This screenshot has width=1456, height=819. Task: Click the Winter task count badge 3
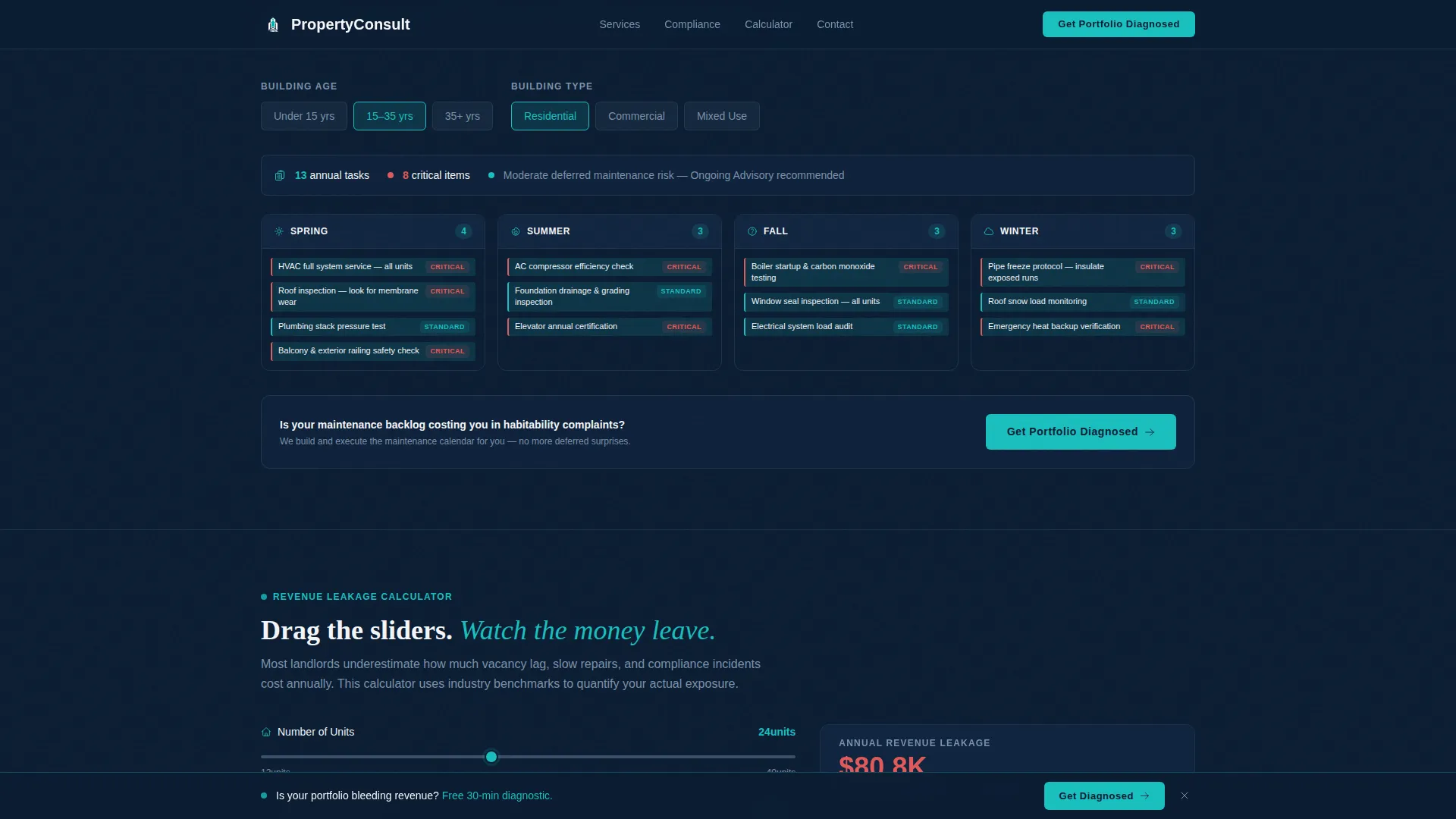tap(1173, 231)
